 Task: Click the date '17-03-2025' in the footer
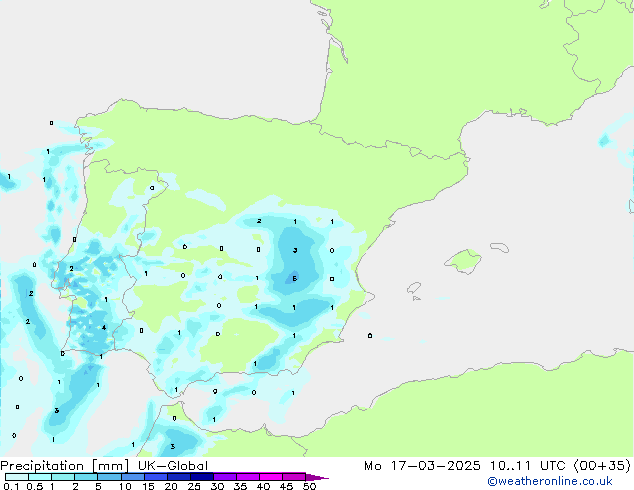pos(435,466)
